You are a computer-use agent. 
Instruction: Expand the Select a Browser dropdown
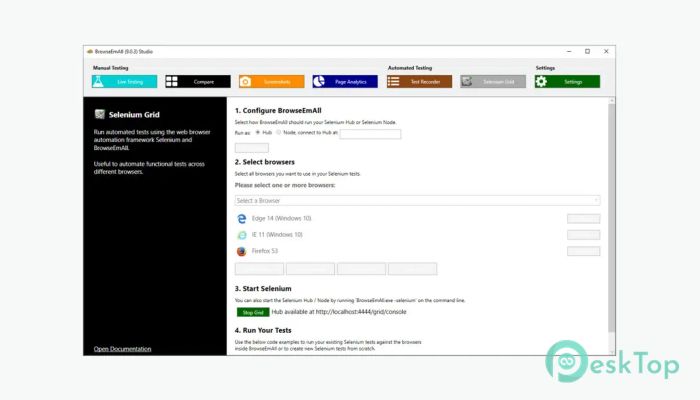pyautogui.click(x=417, y=200)
